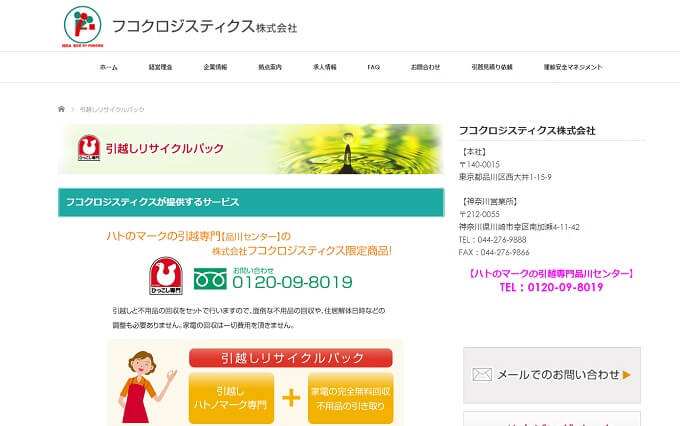The image size is (680, 426).
Task: Click the postal code 〒212-0055
Action: 479,214
